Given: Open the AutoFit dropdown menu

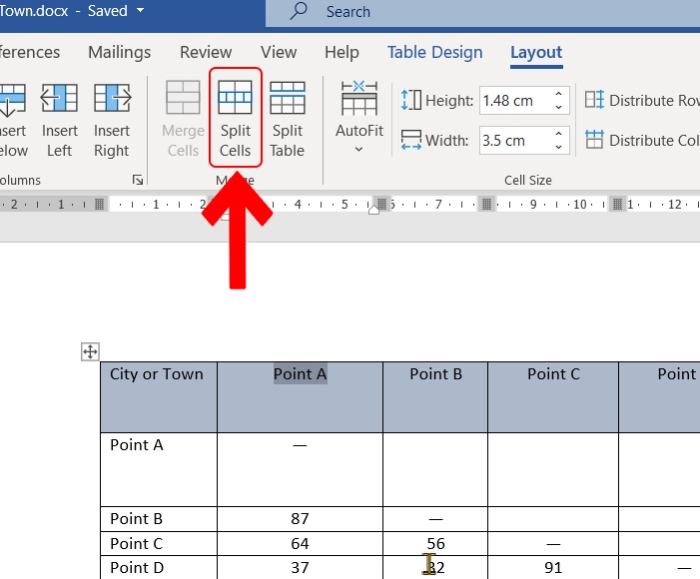Looking at the screenshot, I should point(359,117).
